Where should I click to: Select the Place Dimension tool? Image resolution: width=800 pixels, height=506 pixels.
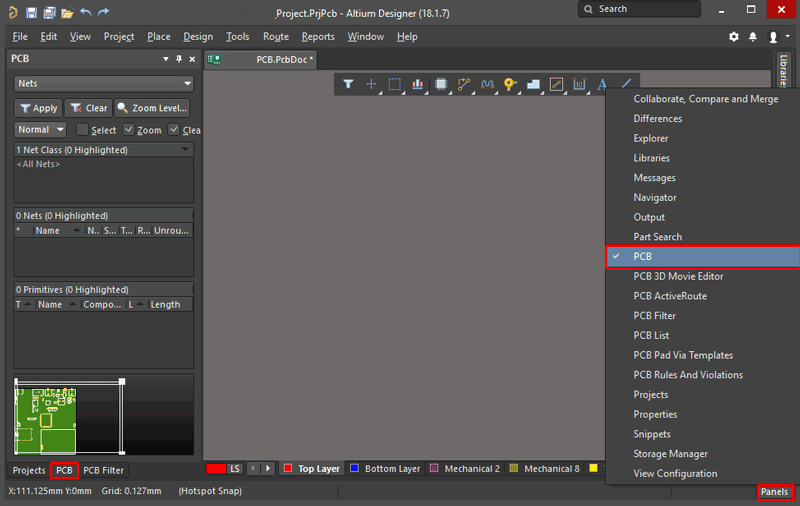click(x=579, y=84)
